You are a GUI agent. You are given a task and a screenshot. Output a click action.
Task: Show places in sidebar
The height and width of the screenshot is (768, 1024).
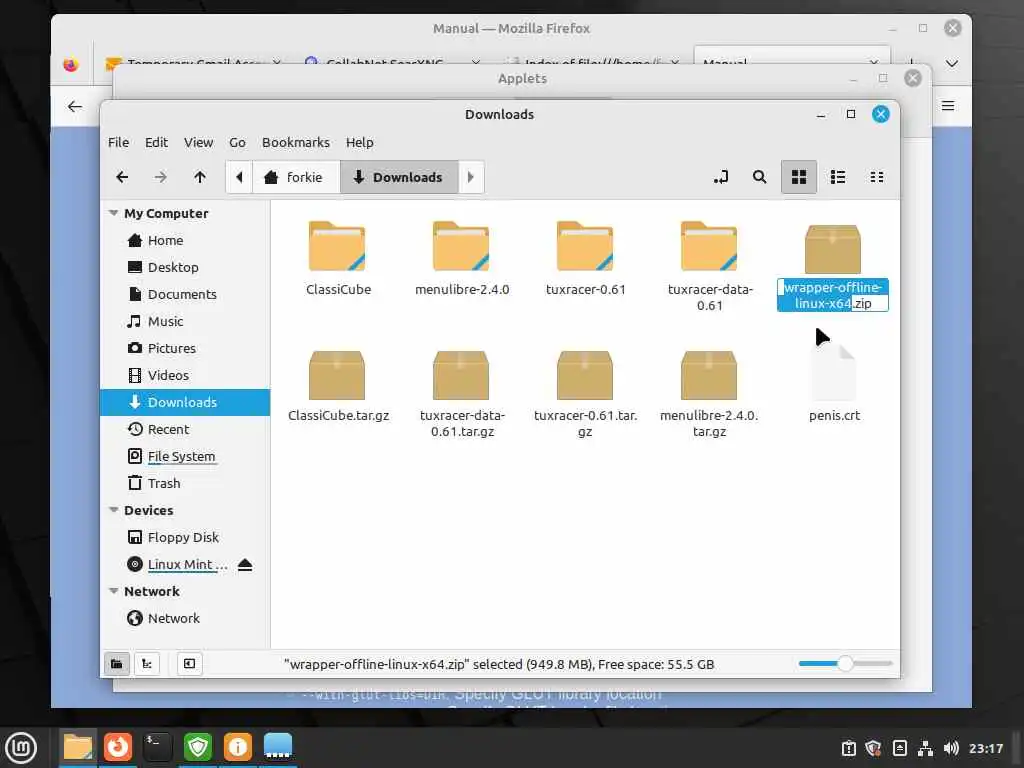click(x=117, y=664)
